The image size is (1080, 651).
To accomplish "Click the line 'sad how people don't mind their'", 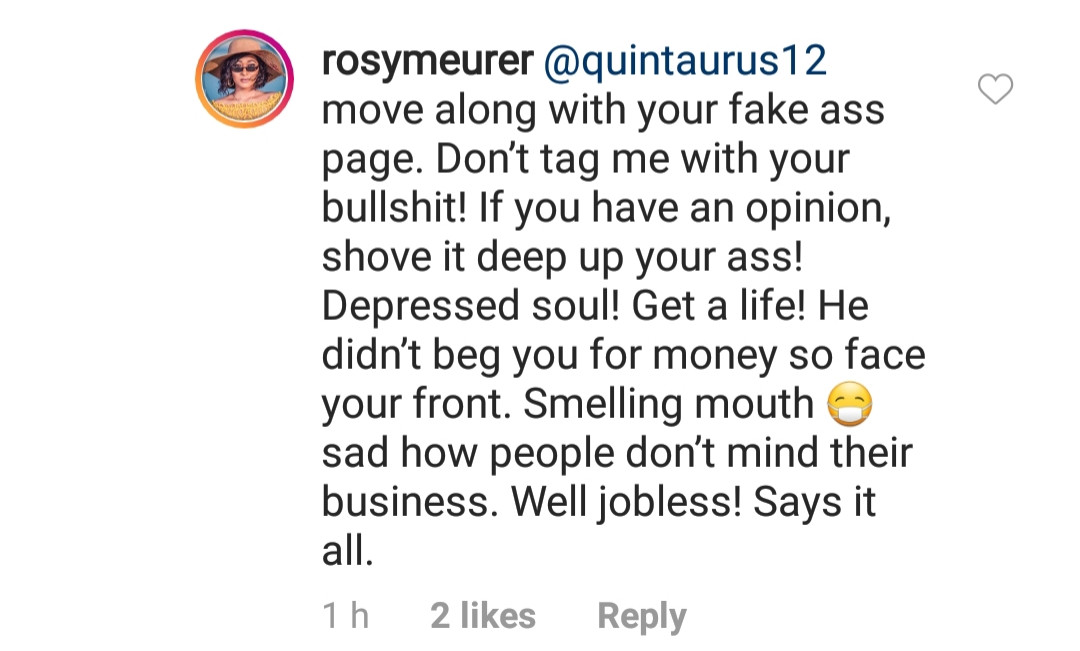I will pos(617,453).
